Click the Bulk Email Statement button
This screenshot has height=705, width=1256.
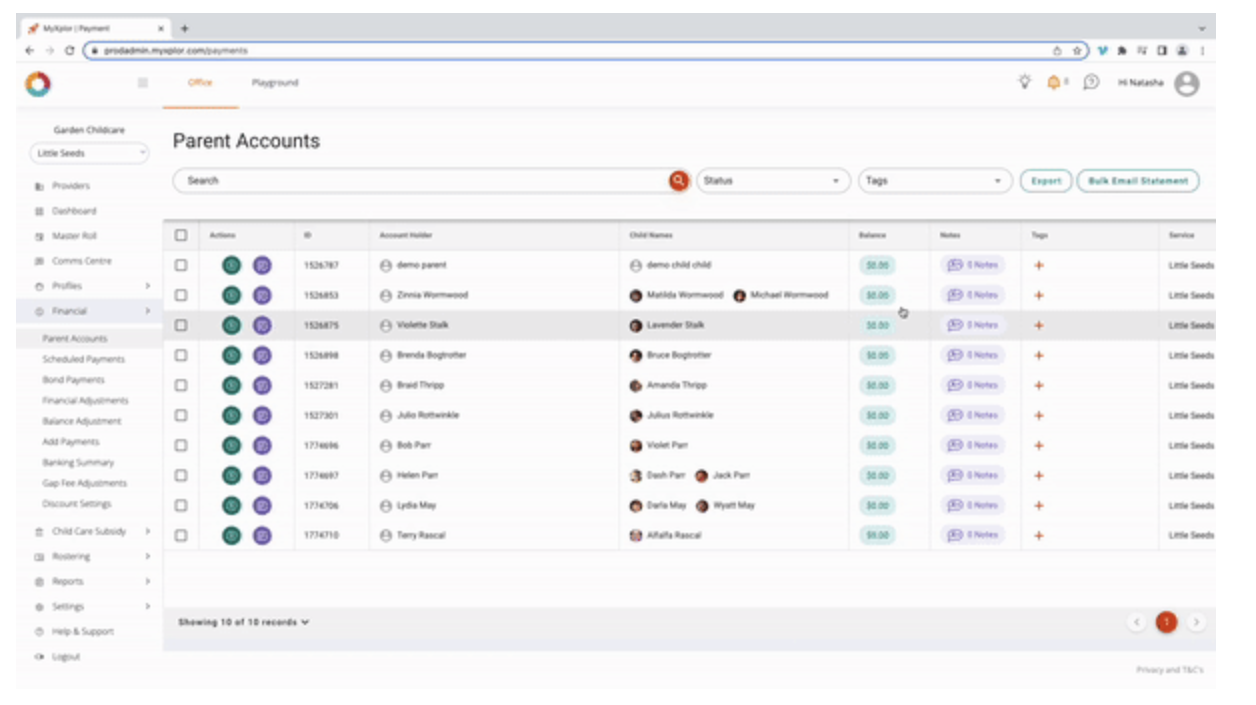(x=1138, y=181)
